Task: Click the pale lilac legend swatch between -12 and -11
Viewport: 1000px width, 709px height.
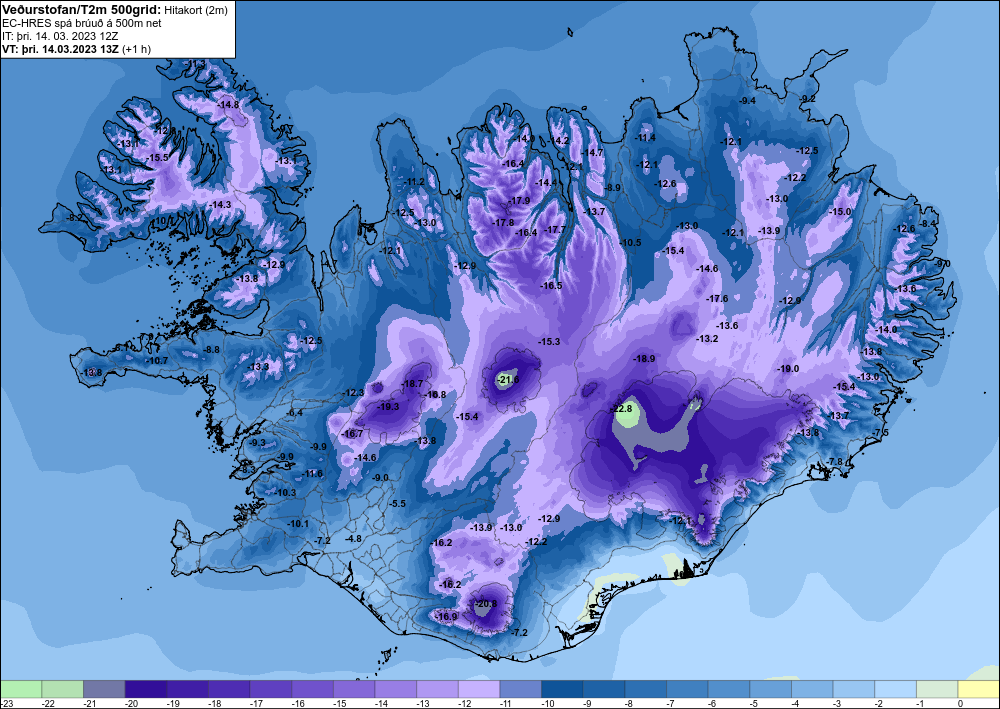Action: coord(479,689)
